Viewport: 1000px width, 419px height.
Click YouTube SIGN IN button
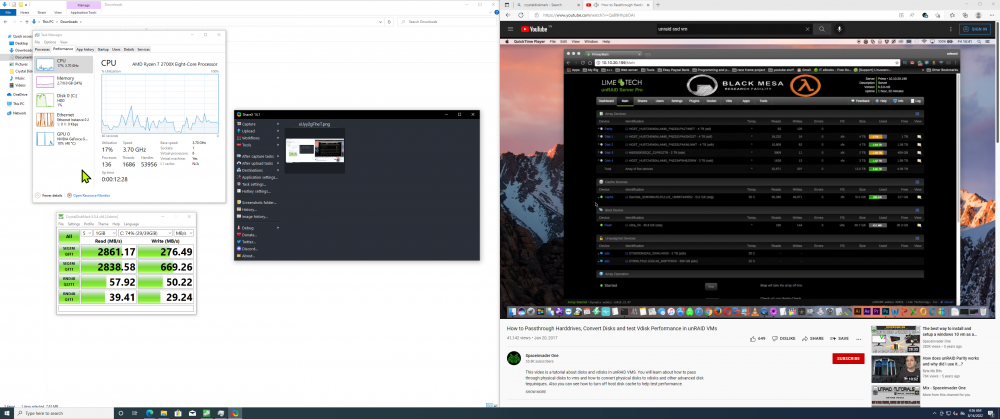coord(976,29)
